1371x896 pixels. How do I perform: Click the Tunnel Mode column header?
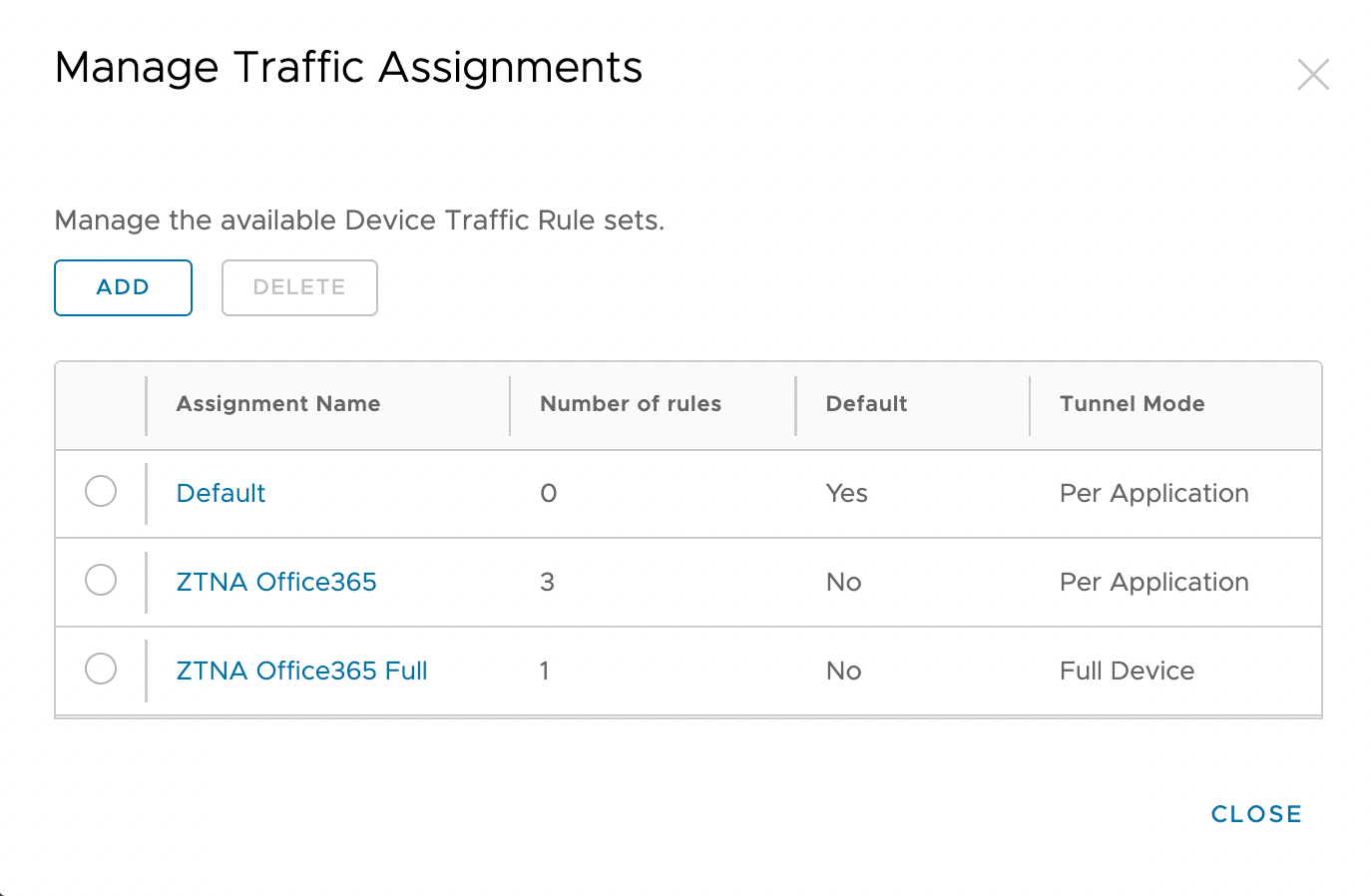[1133, 403]
